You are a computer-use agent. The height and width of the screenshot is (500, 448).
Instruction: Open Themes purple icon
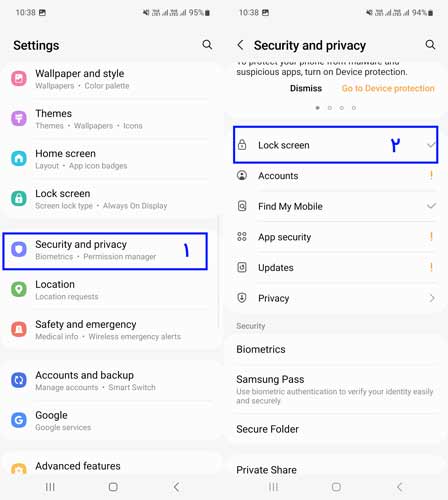coord(19,119)
